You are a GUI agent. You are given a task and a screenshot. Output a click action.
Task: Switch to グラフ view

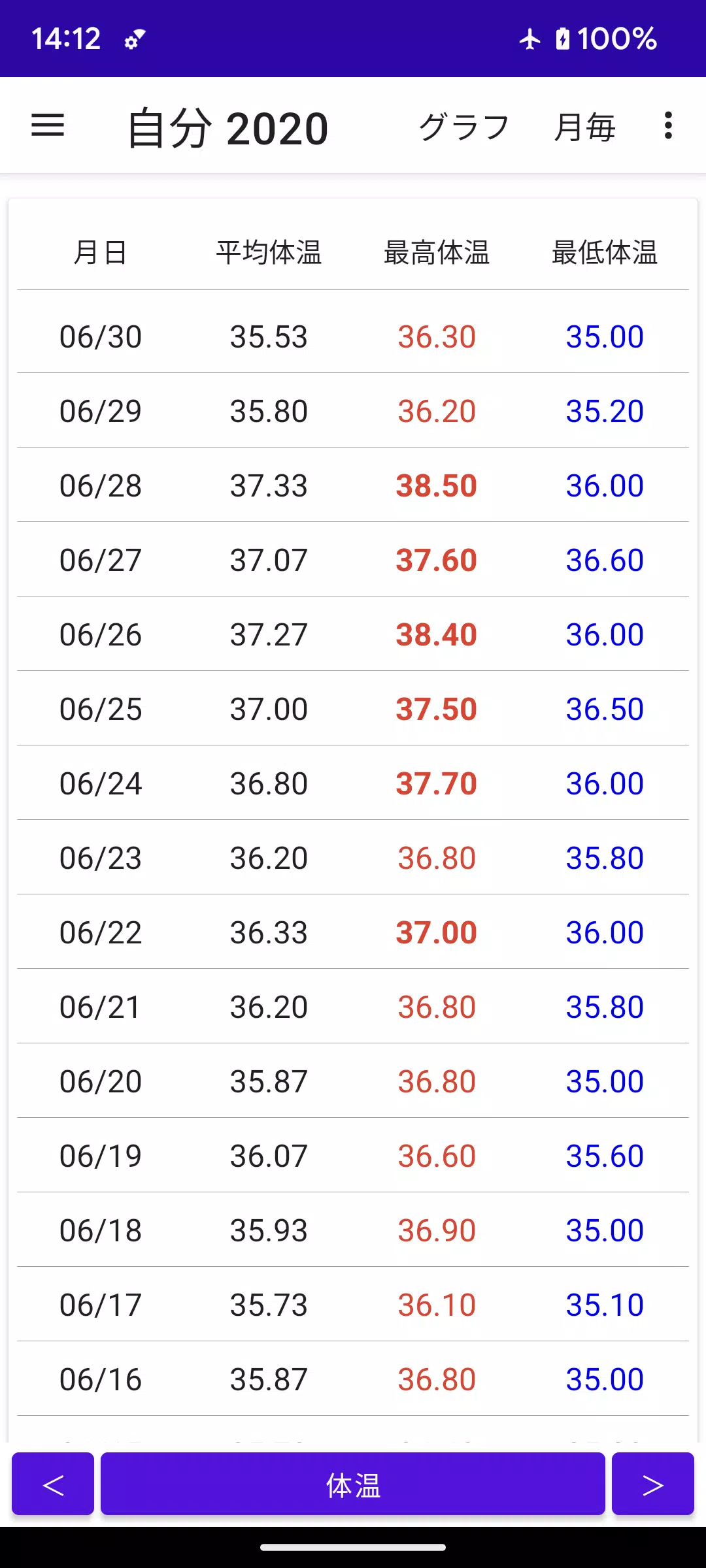(464, 127)
